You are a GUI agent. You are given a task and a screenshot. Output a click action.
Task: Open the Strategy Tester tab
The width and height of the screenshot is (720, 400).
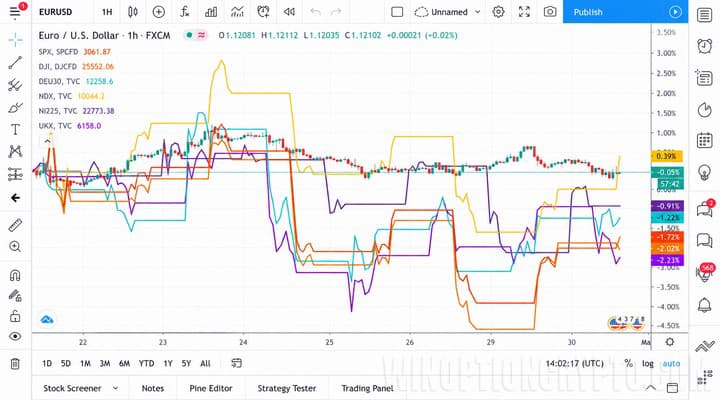[287, 388]
